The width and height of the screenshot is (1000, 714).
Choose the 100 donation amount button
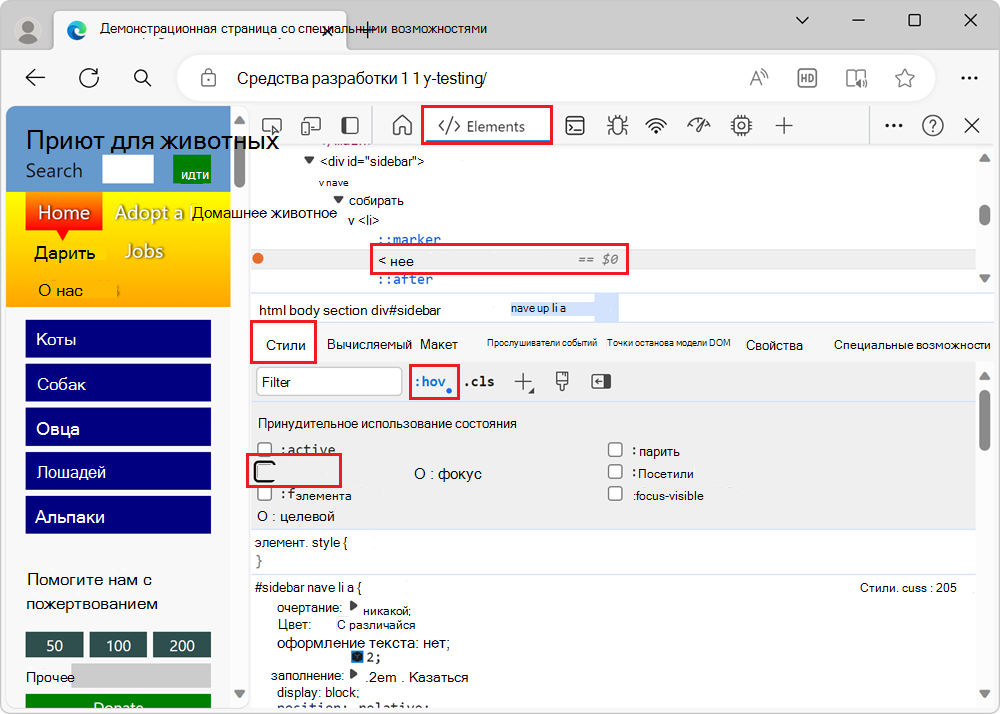(118, 645)
